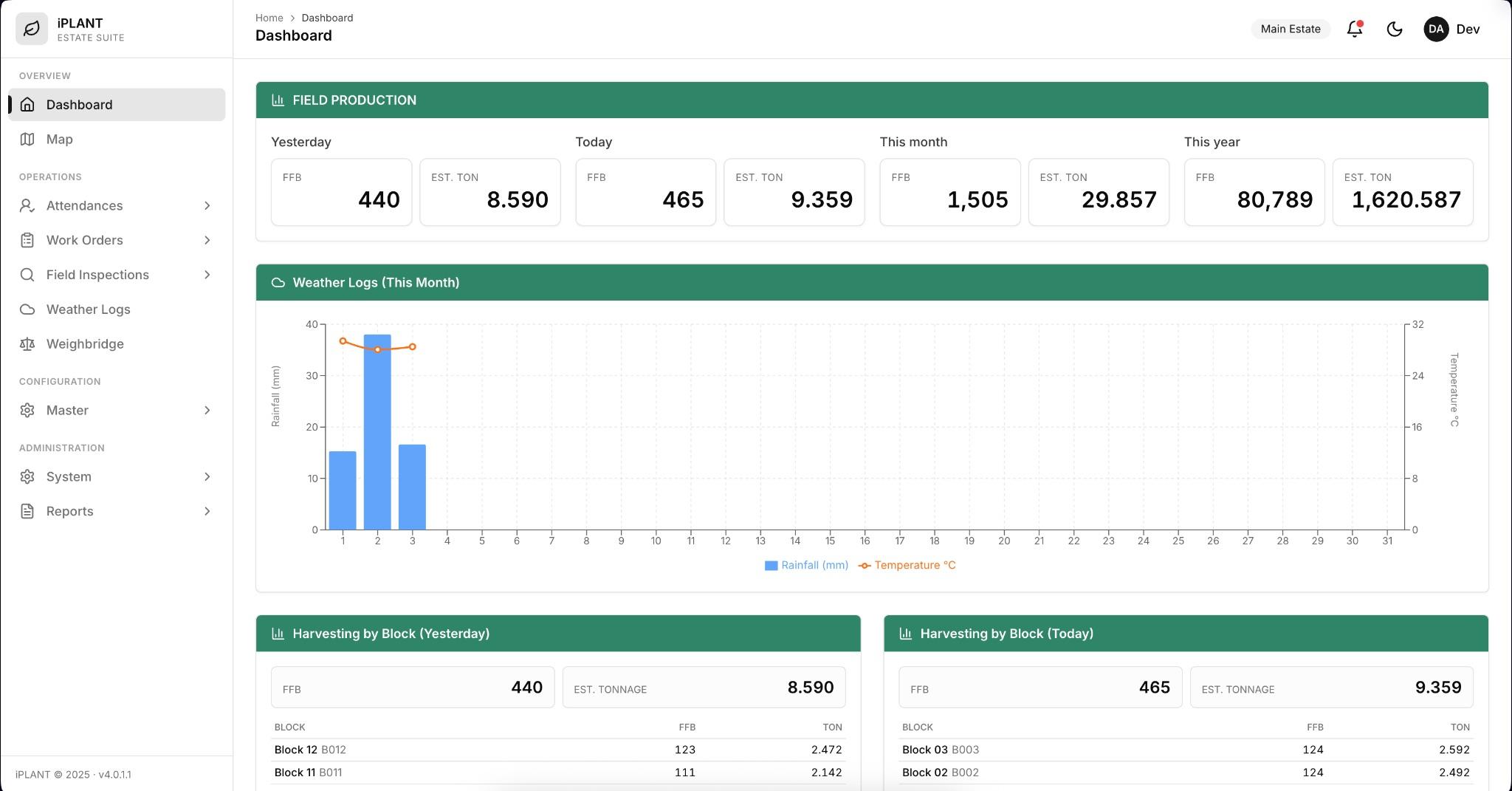Viewport: 1512px width, 791px height.
Task: Click the Field Production chart icon
Action: pos(278,100)
